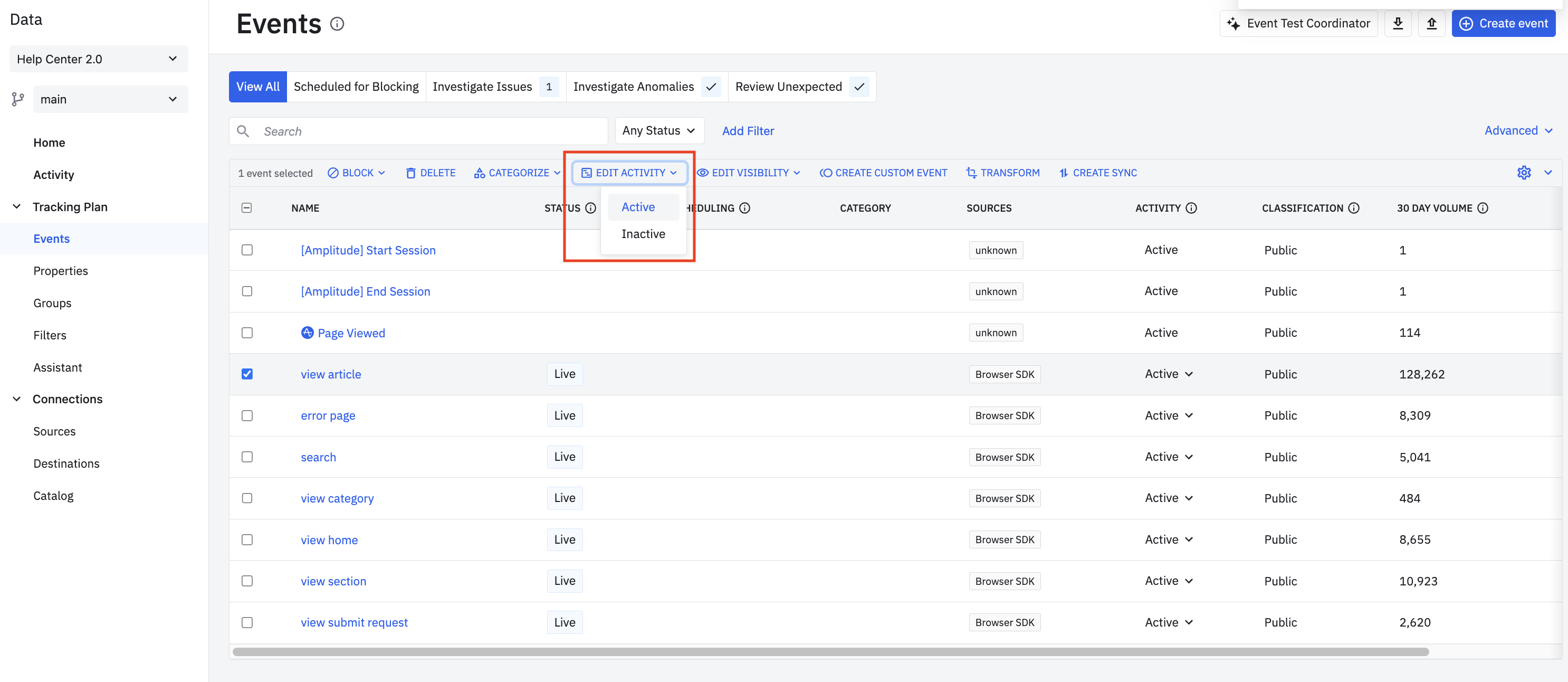The width and height of the screenshot is (1568, 682).
Task: Click the Delete trash action
Action: (431, 173)
